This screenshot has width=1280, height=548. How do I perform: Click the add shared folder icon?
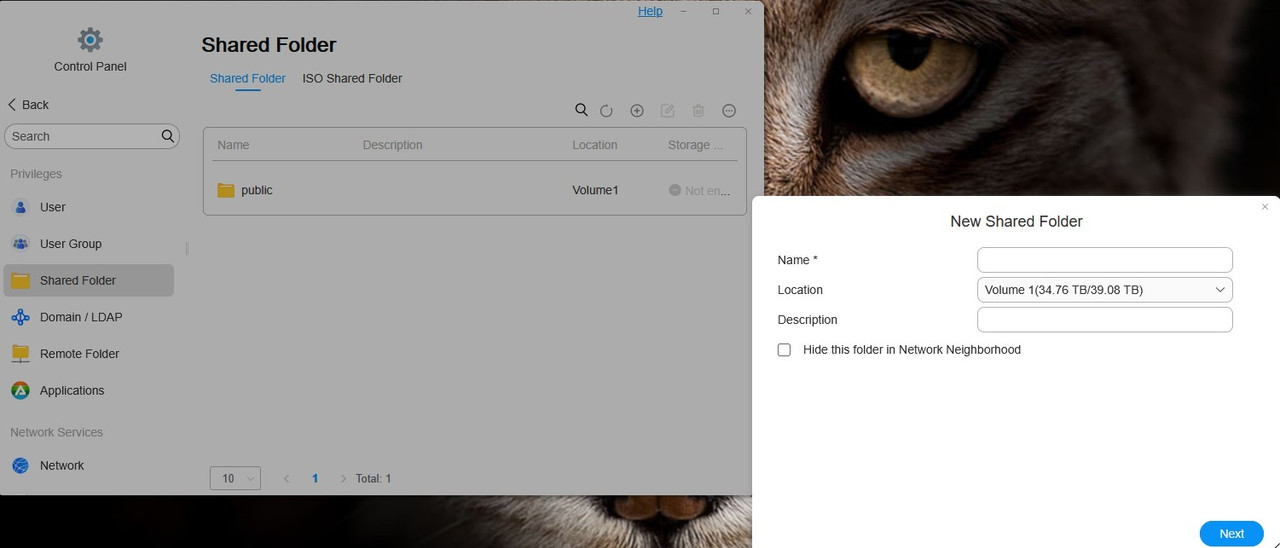click(x=637, y=111)
